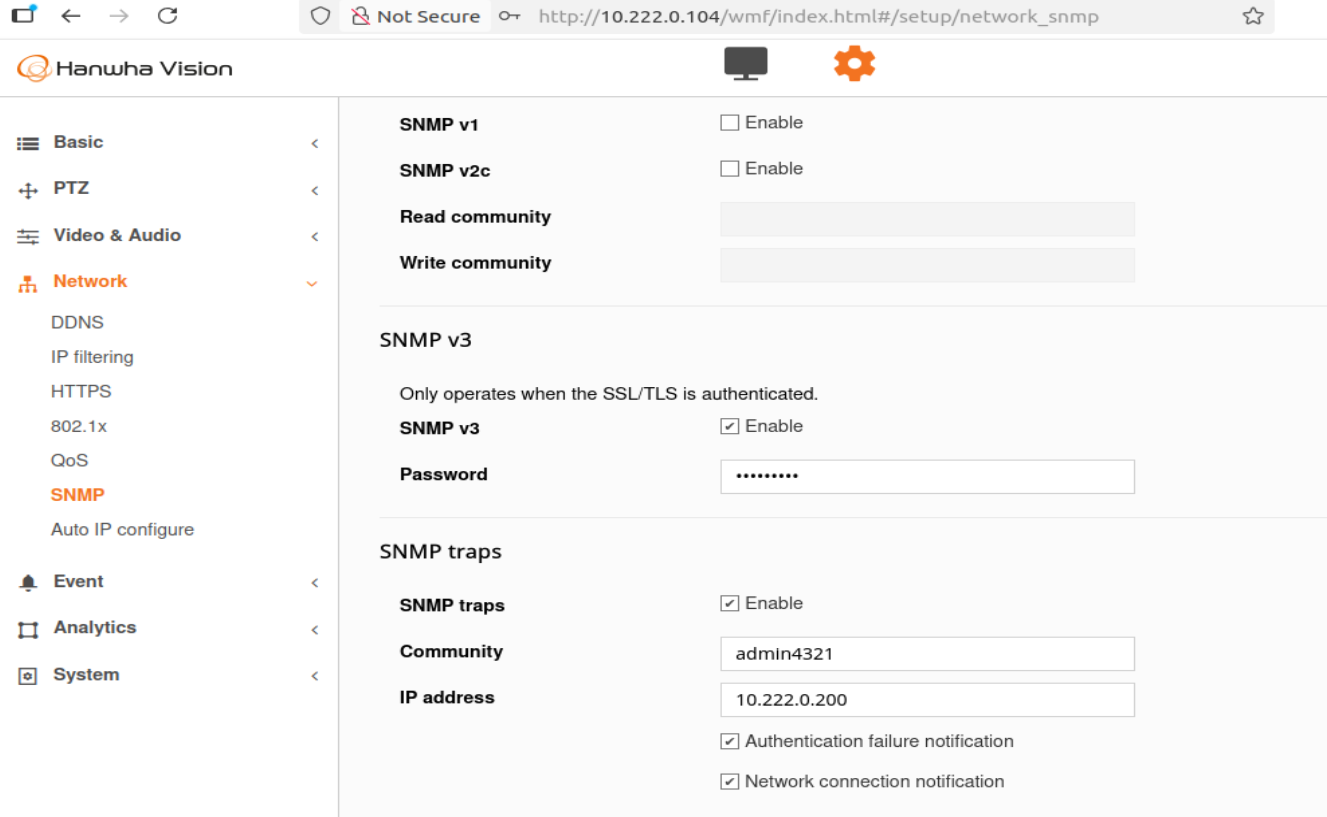Expand the Video & Audio section
The image size is (1327, 817).
pos(117,235)
